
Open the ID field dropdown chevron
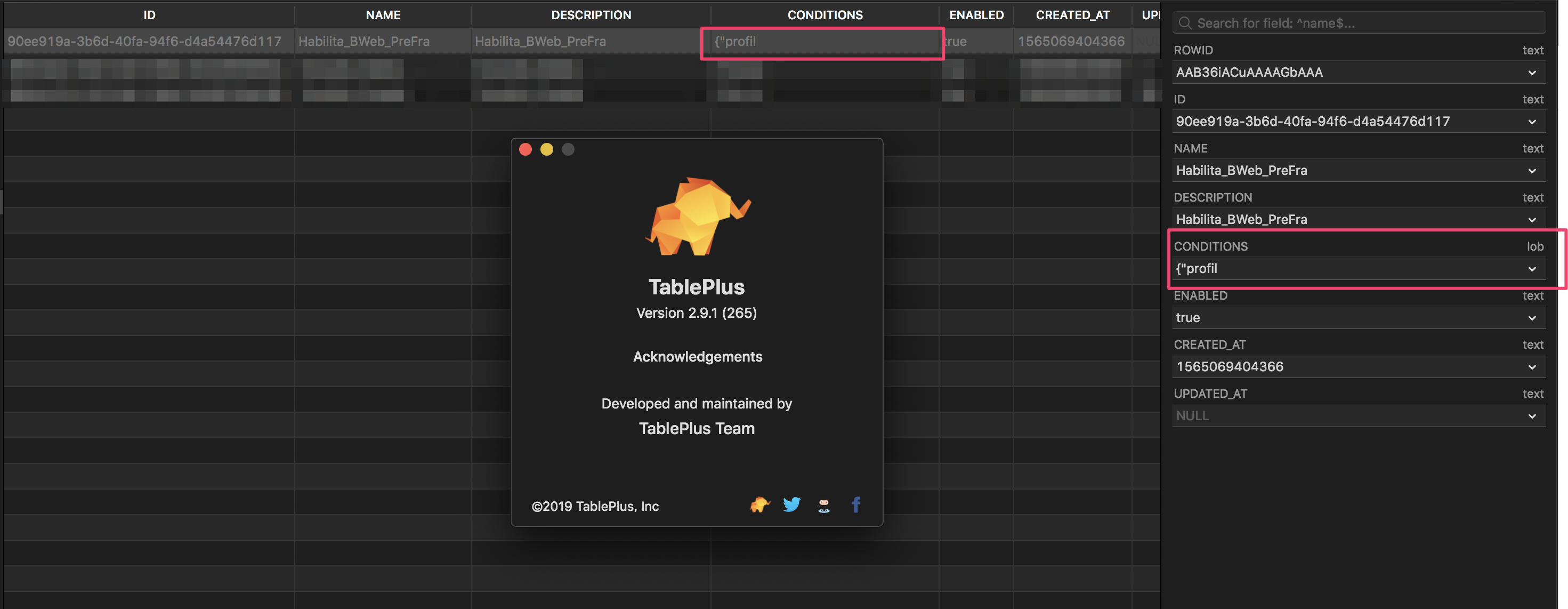pyautogui.click(x=1532, y=121)
